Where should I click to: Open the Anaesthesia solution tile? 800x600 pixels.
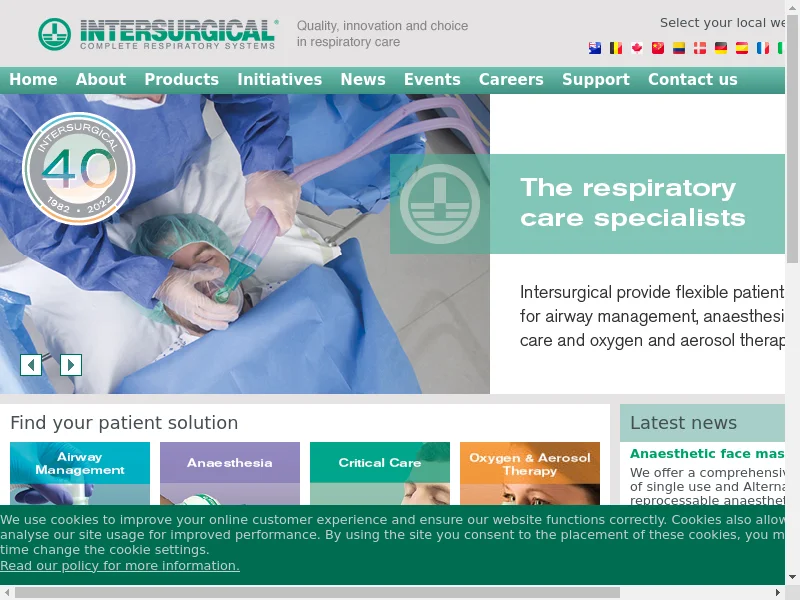click(230, 473)
